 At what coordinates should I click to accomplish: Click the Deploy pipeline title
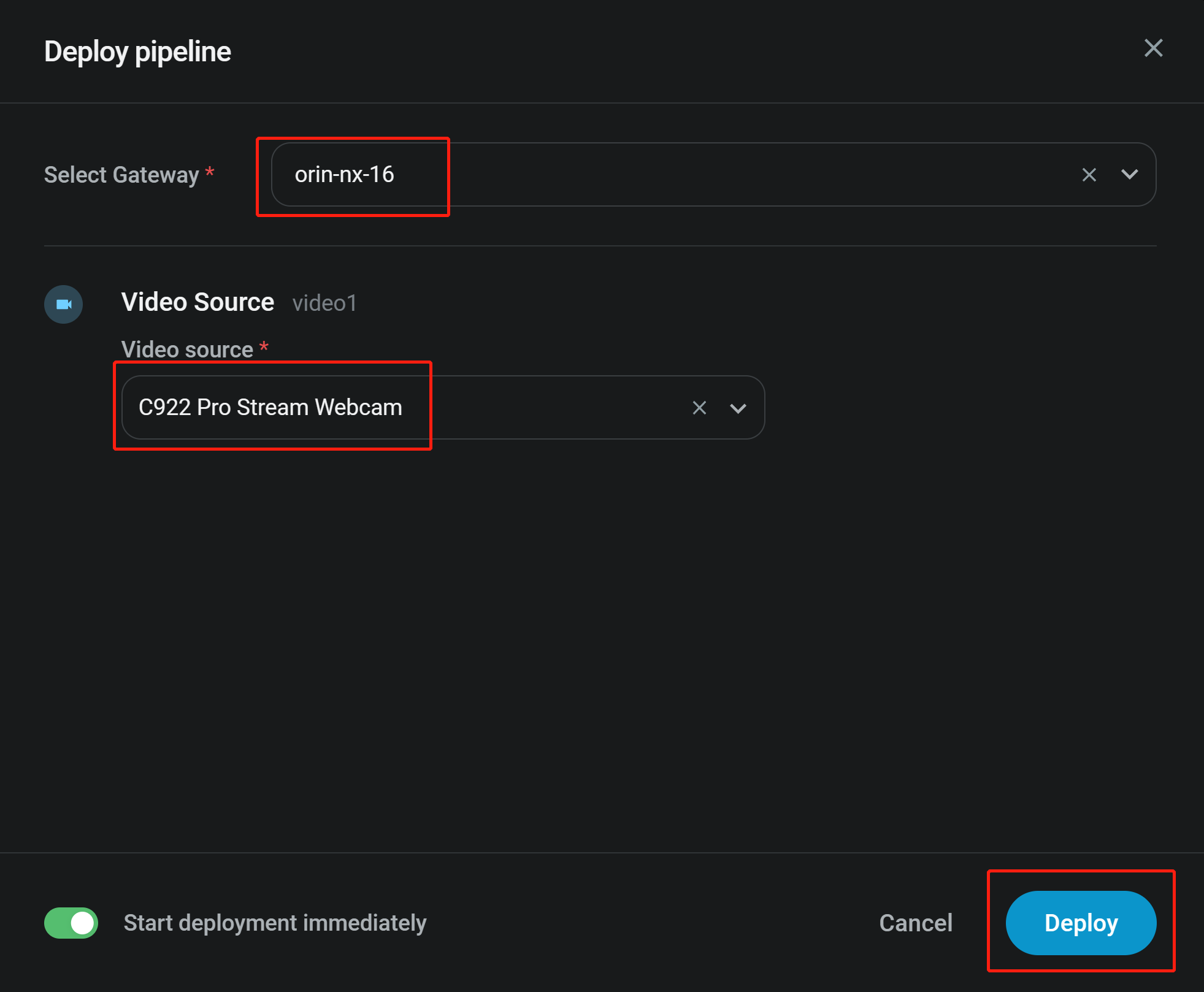(137, 52)
